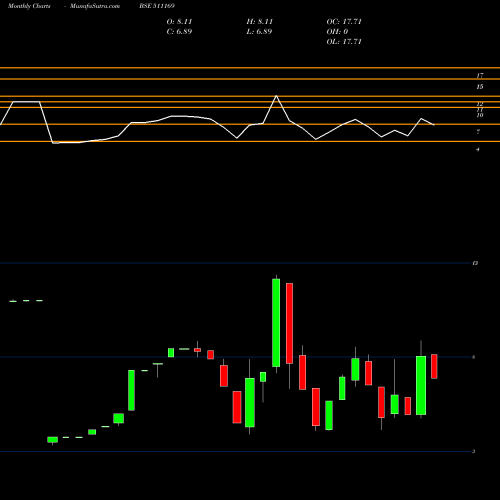Click the candlestick axis label "13"
Screen dimensions: 500x500
(475, 263)
